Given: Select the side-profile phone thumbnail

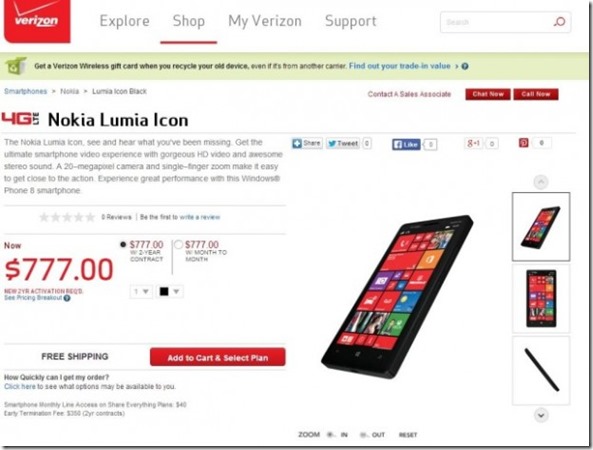Looking at the screenshot, I should (541, 371).
